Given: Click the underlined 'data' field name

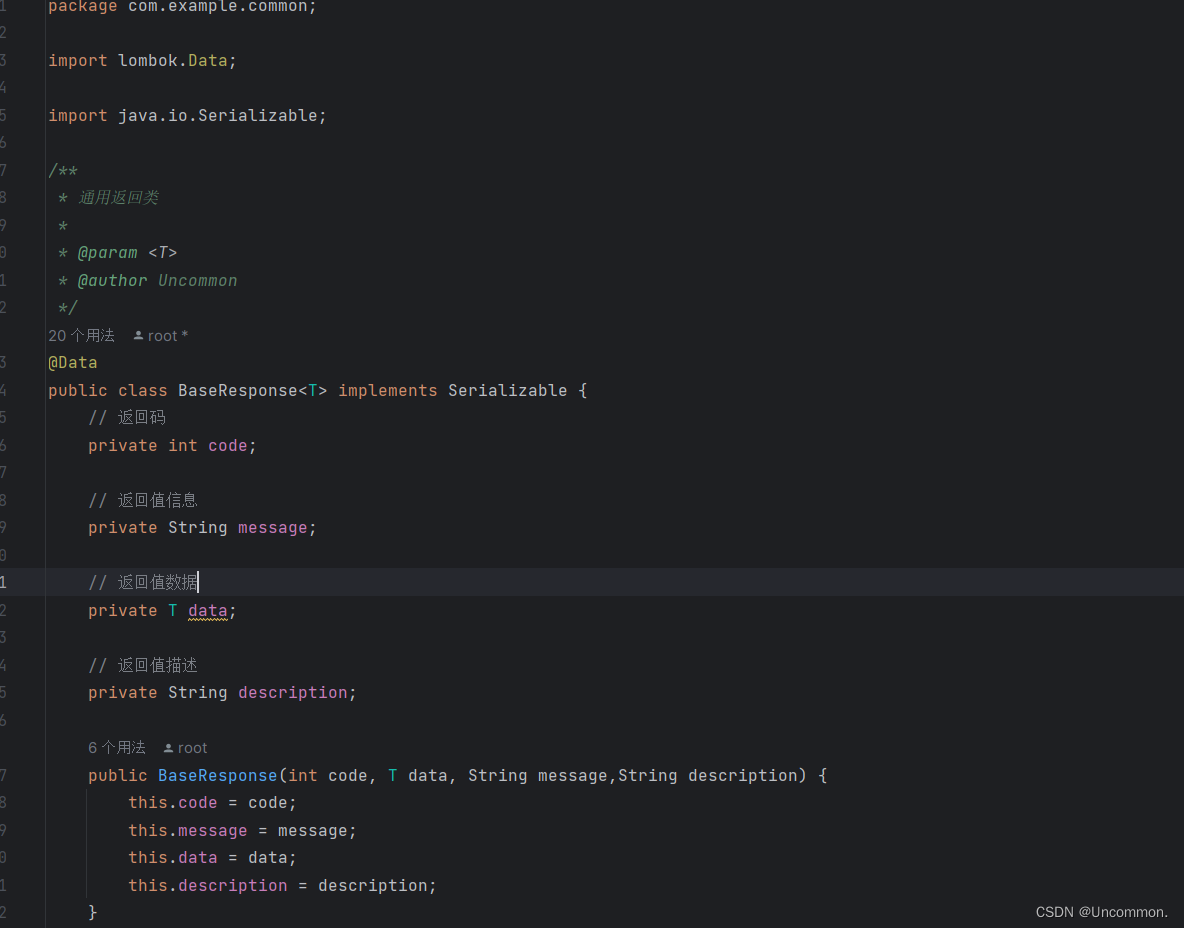Looking at the screenshot, I should pyautogui.click(x=208, y=610).
